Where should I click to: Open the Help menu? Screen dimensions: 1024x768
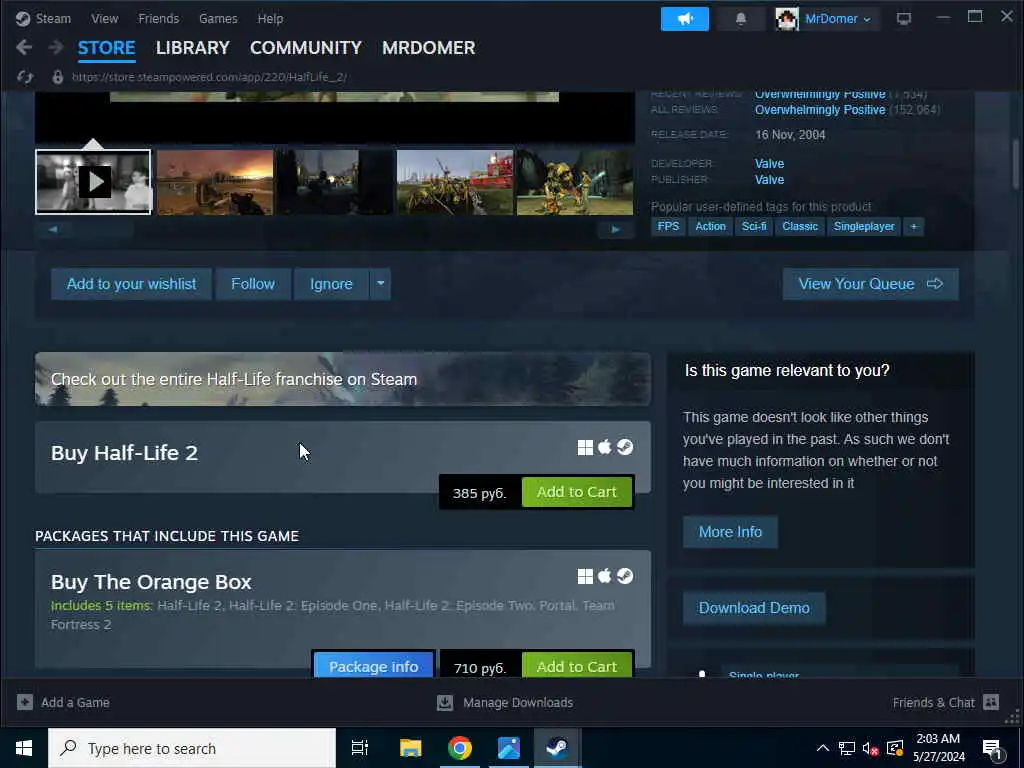point(270,18)
